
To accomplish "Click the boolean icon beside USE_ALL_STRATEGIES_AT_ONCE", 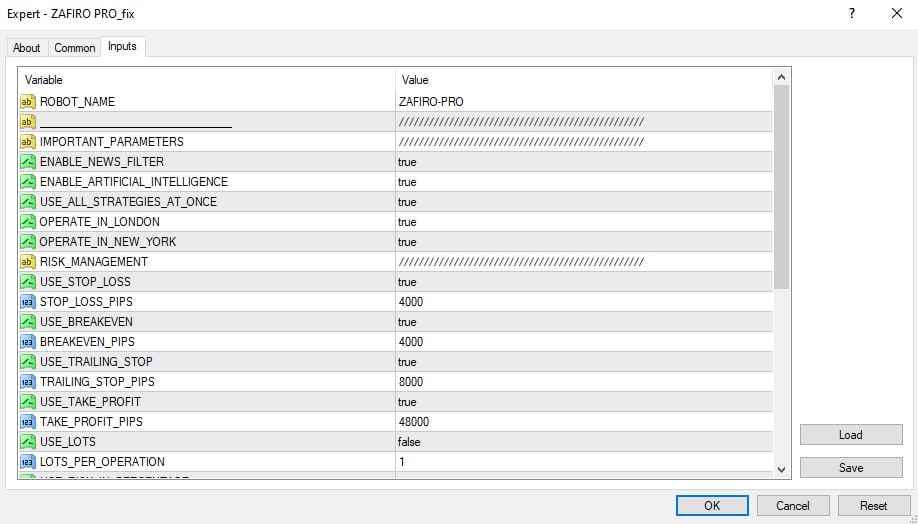I will click(x=28, y=201).
